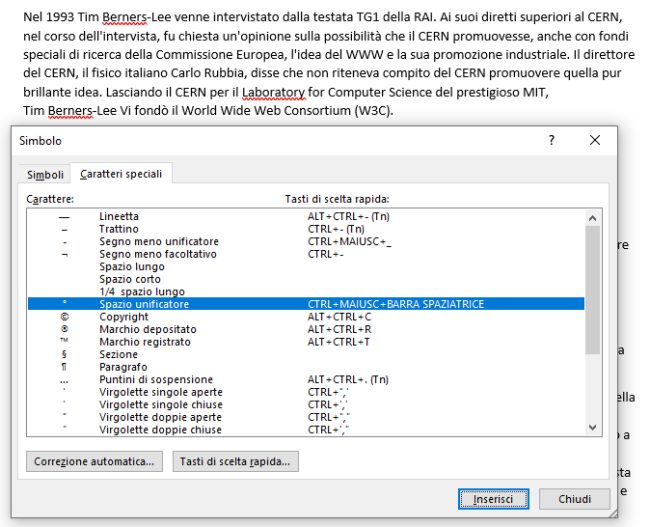Select Puntini di sospensione row
Screen dimensions: 650x527
[306, 379]
